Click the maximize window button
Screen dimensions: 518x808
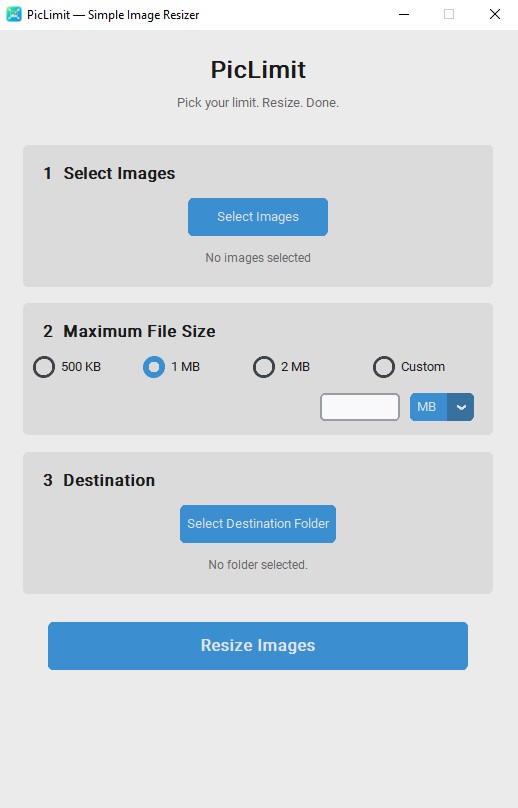(x=449, y=14)
